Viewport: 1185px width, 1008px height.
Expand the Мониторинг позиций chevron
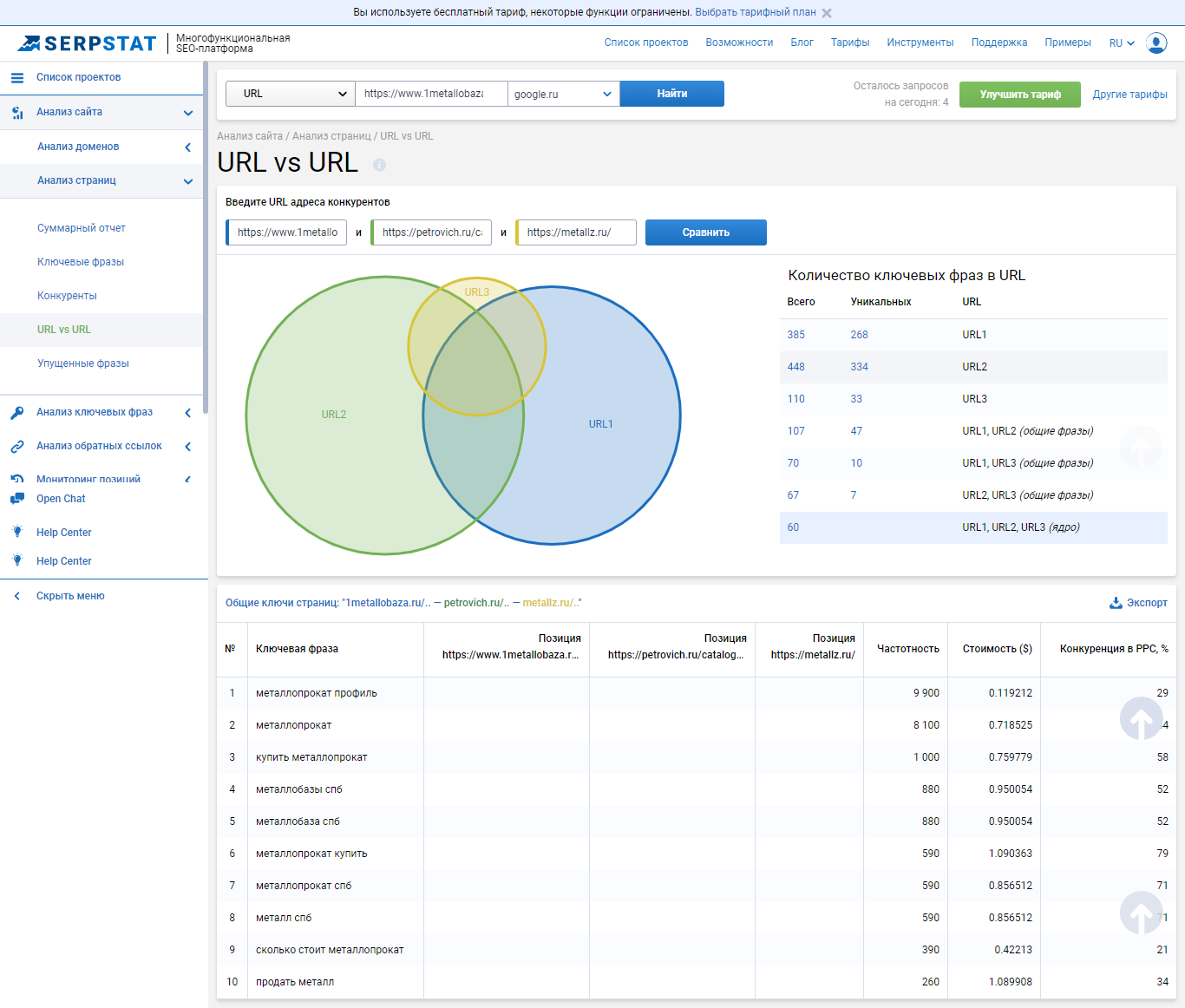[188, 479]
